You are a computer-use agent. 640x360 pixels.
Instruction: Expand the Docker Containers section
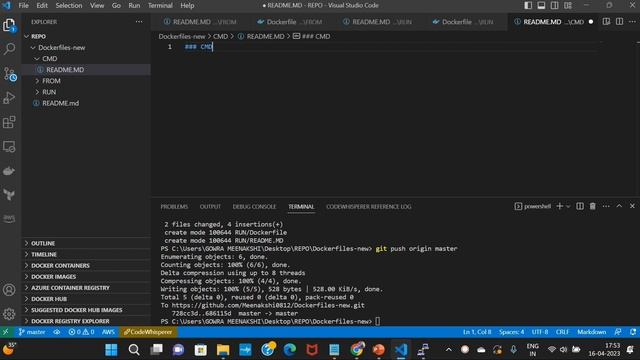pos(87,265)
